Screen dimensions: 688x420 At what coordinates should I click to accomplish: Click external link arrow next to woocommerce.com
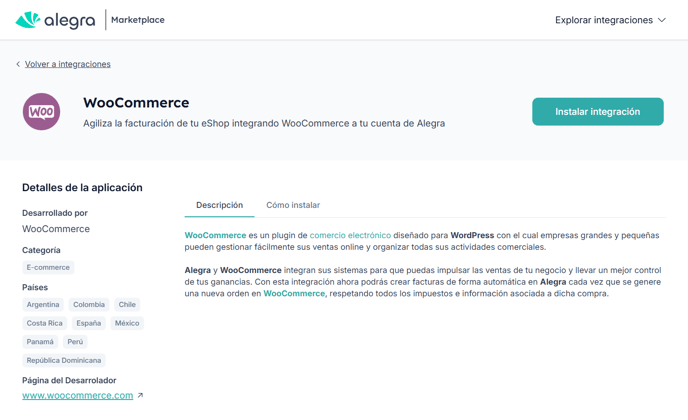click(140, 395)
